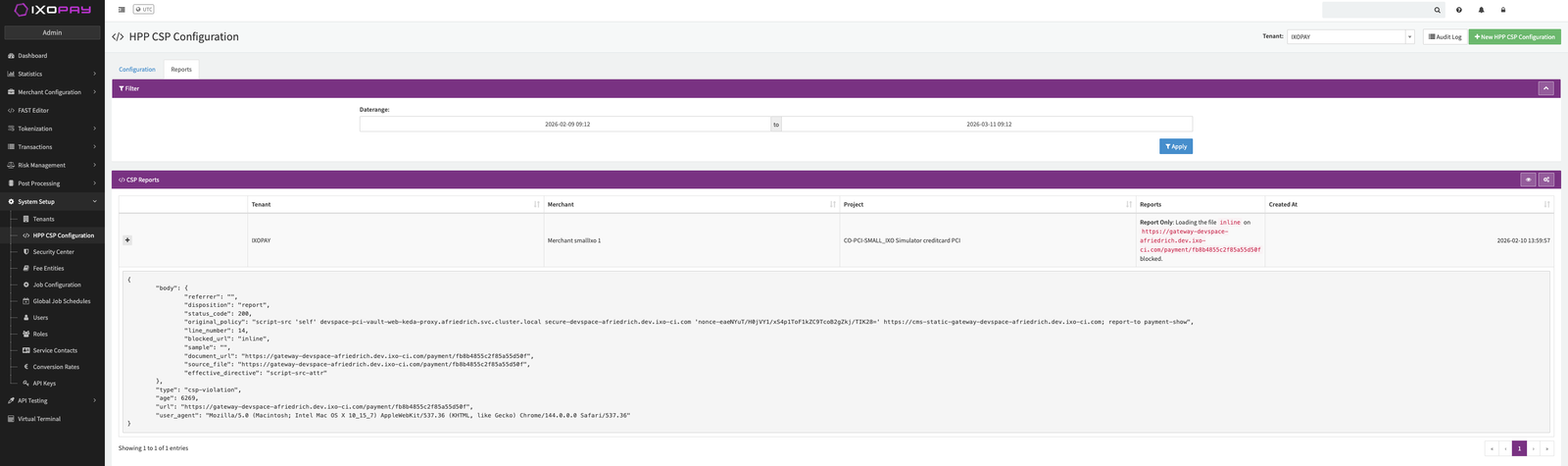Expand the Merchant Configuration chevron
This screenshot has width=1568, height=466.
(x=95, y=92)
